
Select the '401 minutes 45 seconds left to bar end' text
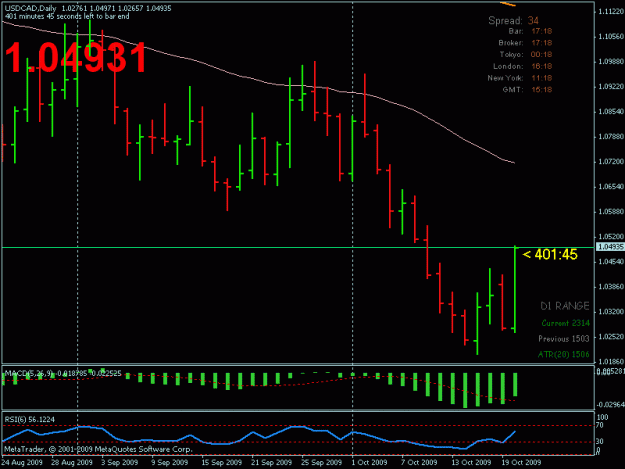pyautogui.click(x=67, y=16)
